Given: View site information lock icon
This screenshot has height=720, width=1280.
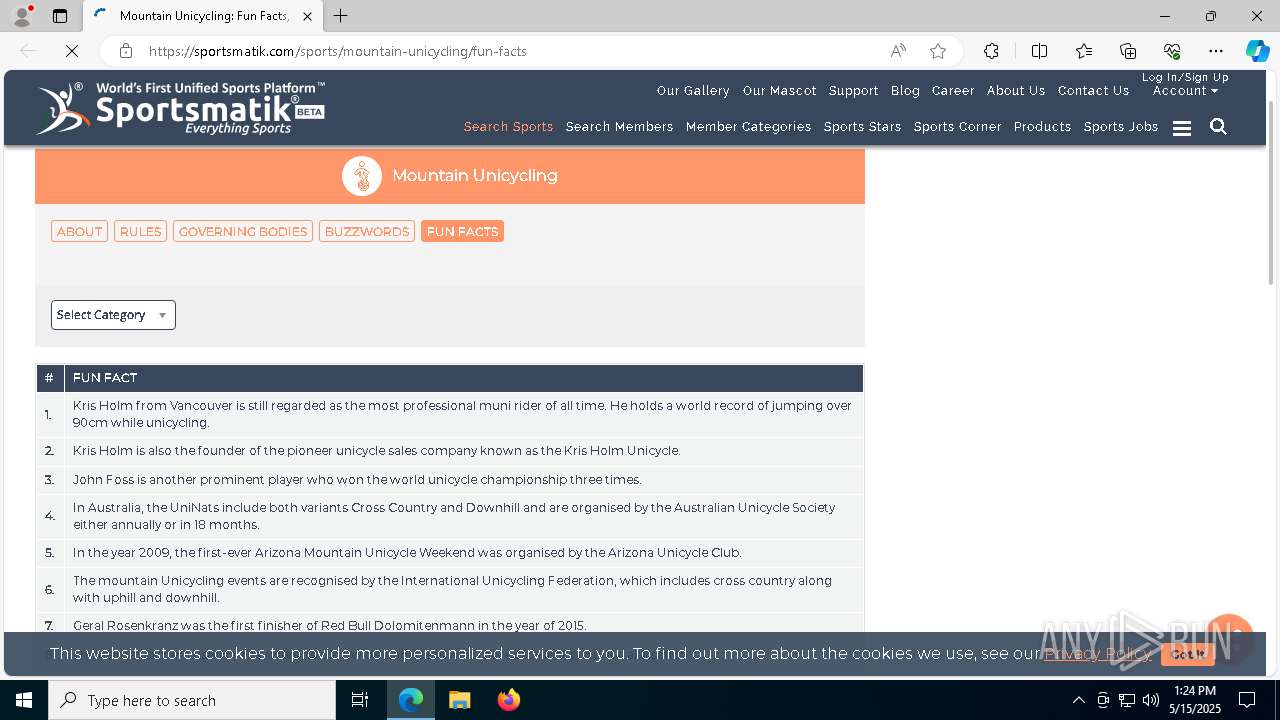Looking at the screenshot, I should [125, 51].
